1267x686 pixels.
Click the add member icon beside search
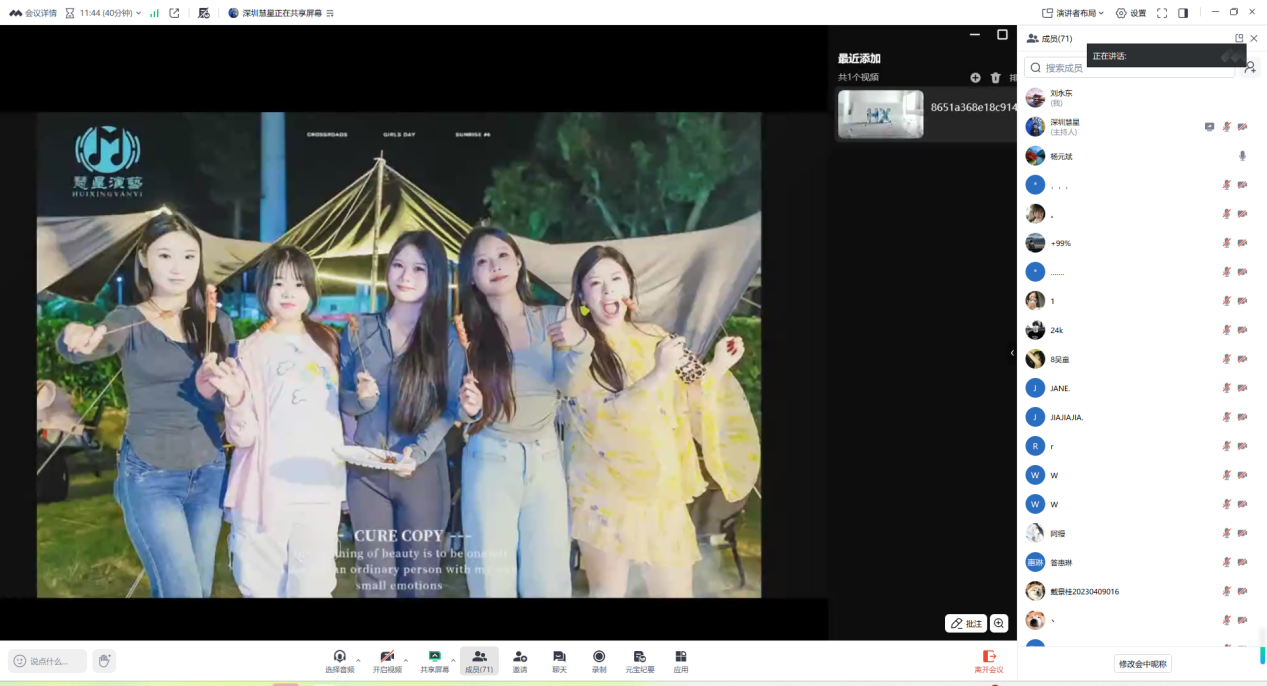[x=1250, y=68]
